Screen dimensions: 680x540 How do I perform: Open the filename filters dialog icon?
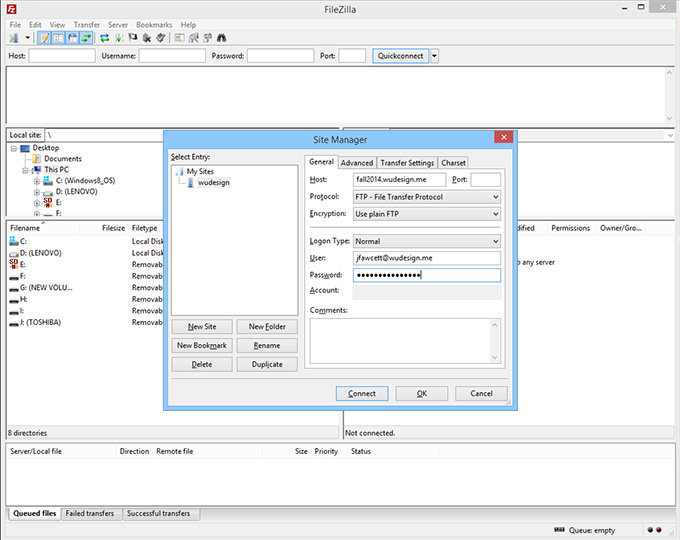pyautogui.click(x=179, y=38)
